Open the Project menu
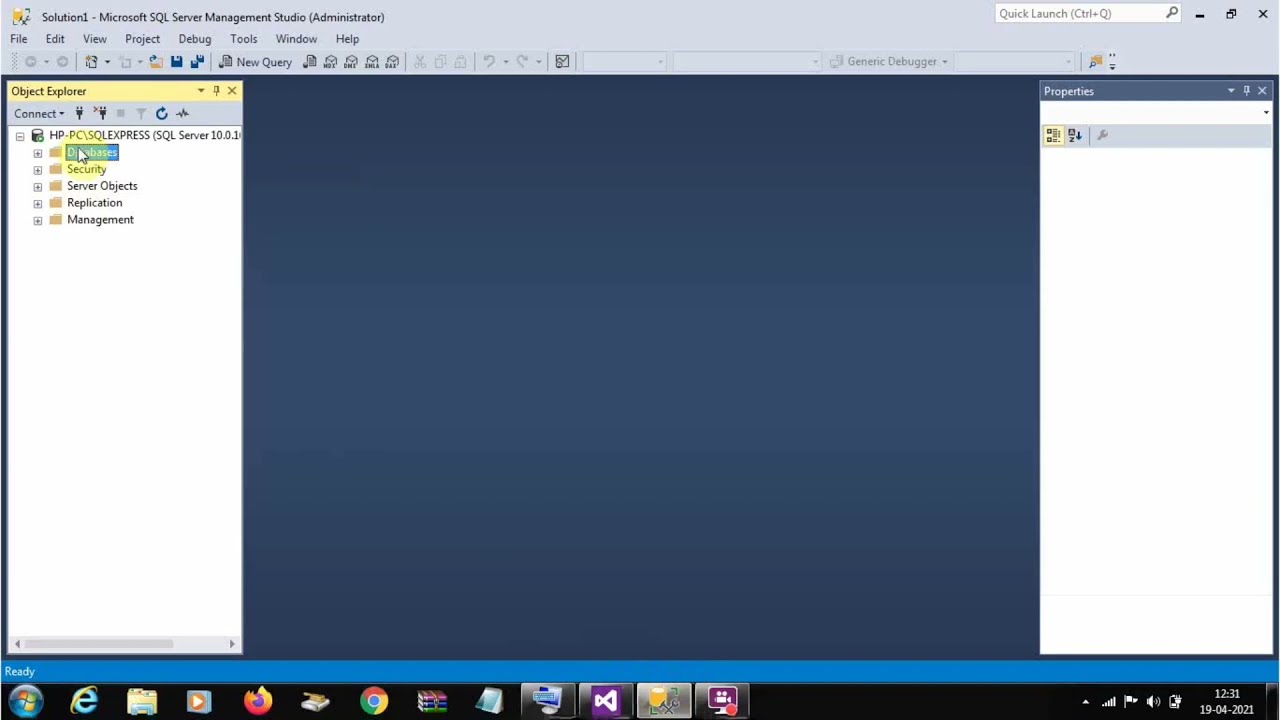Viewport: 1280px width, 720px height. (x=142, y=39)
